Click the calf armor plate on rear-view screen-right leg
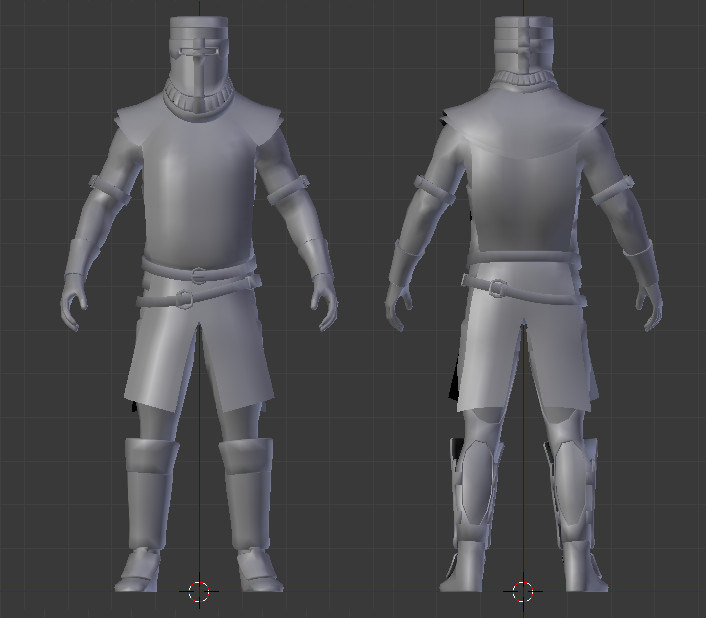Image resolution: width=706 pixels, height=618 pixels. pyautogui.click(x=570, y=482)
